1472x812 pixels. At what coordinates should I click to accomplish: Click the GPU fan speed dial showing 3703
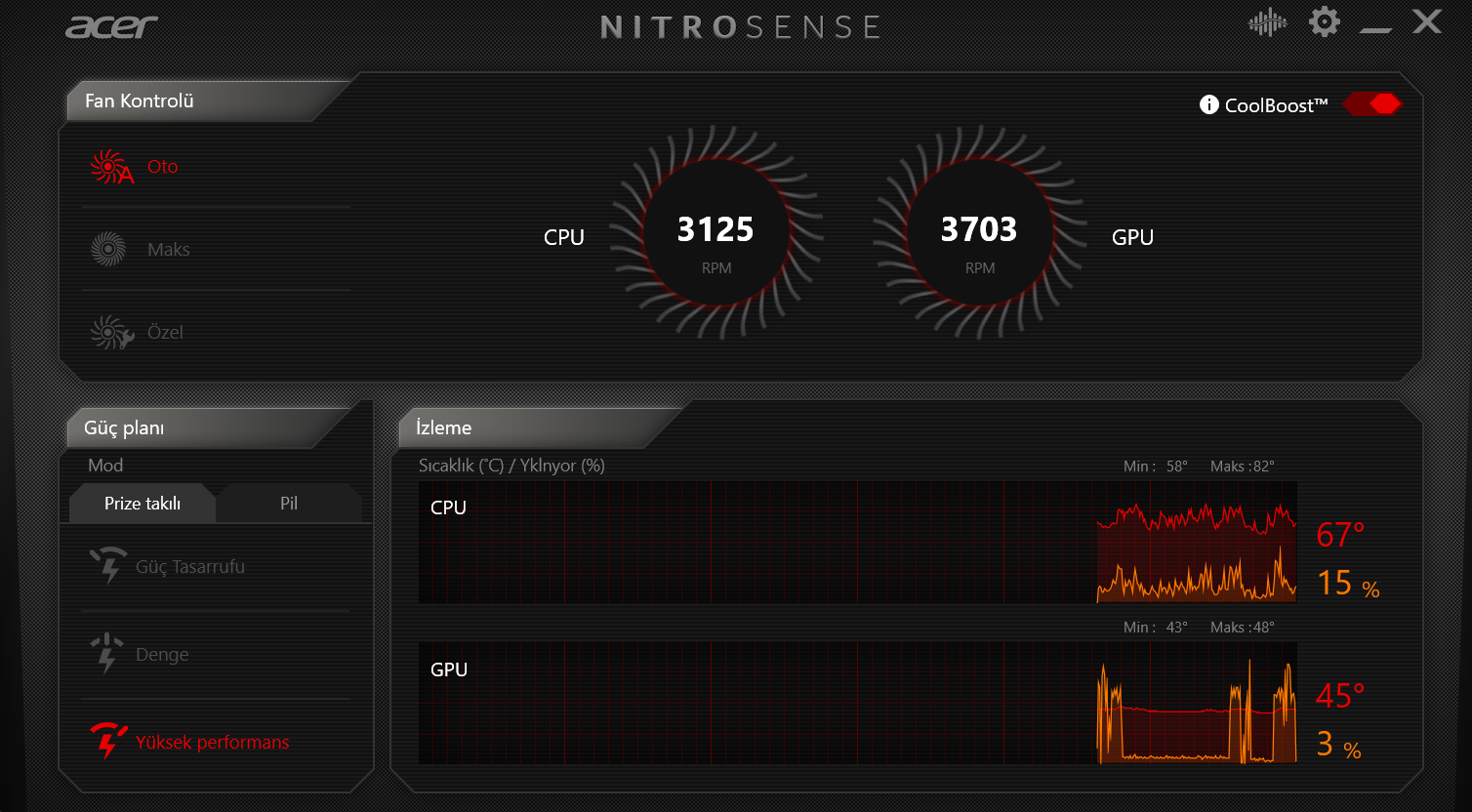point(980,232)
